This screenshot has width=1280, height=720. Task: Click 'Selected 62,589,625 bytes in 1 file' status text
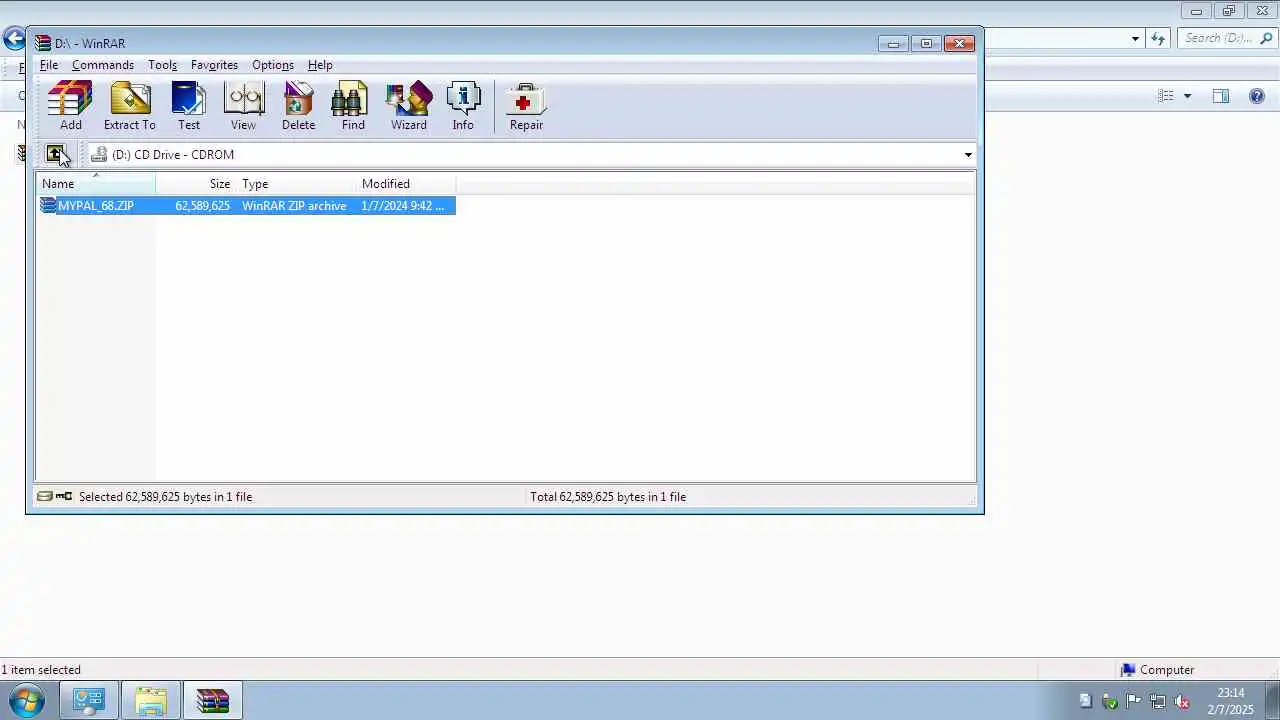click(x=165, y=496)
